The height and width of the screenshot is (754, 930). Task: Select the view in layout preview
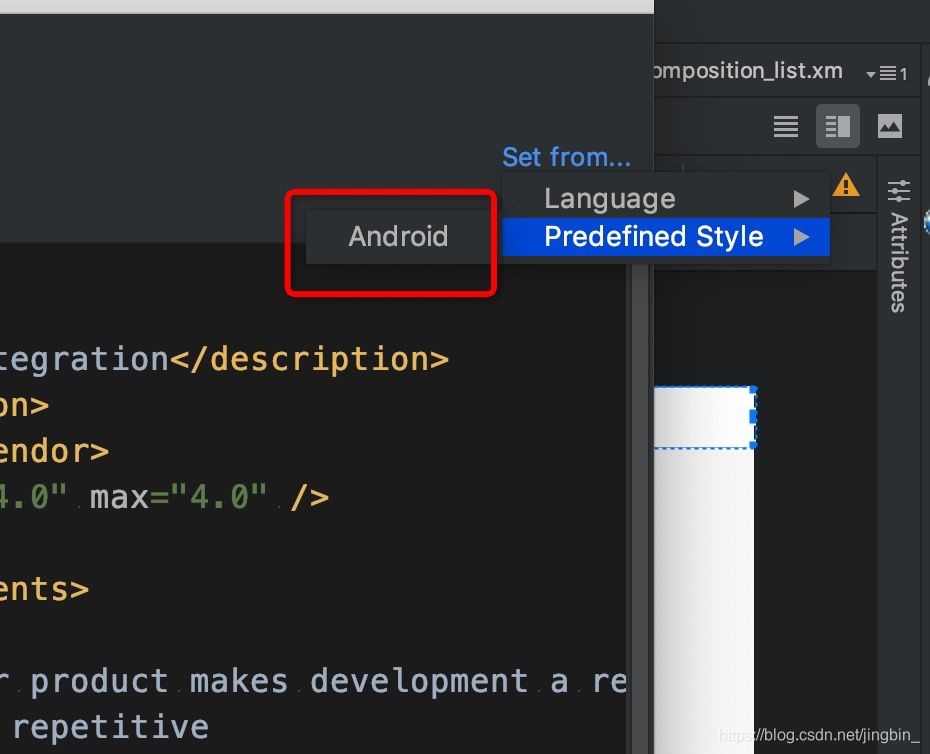pyautogui.click(x=705, y=417)
